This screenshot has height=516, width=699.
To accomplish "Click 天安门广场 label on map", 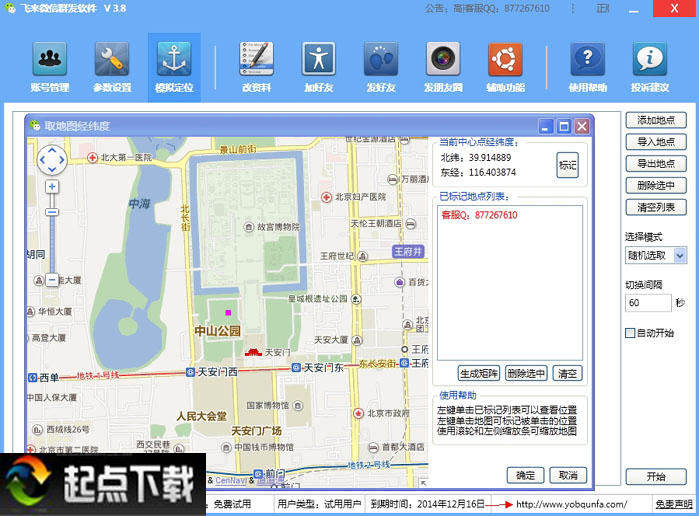I will [256, 431].
